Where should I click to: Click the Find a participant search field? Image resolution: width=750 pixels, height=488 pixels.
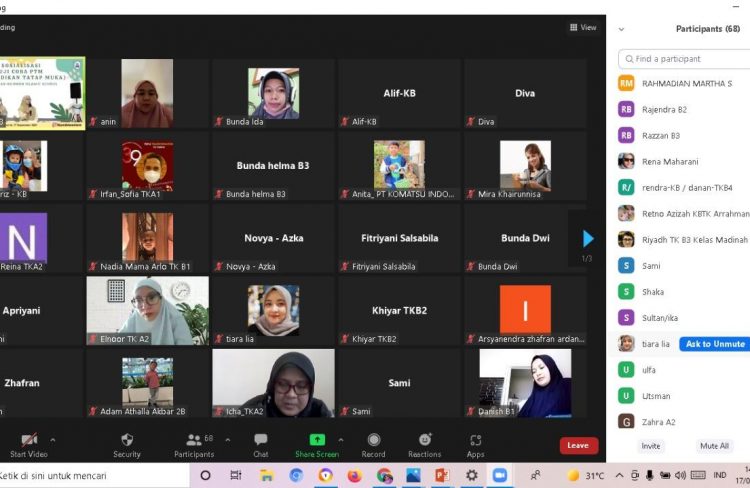tap(684, 59)
